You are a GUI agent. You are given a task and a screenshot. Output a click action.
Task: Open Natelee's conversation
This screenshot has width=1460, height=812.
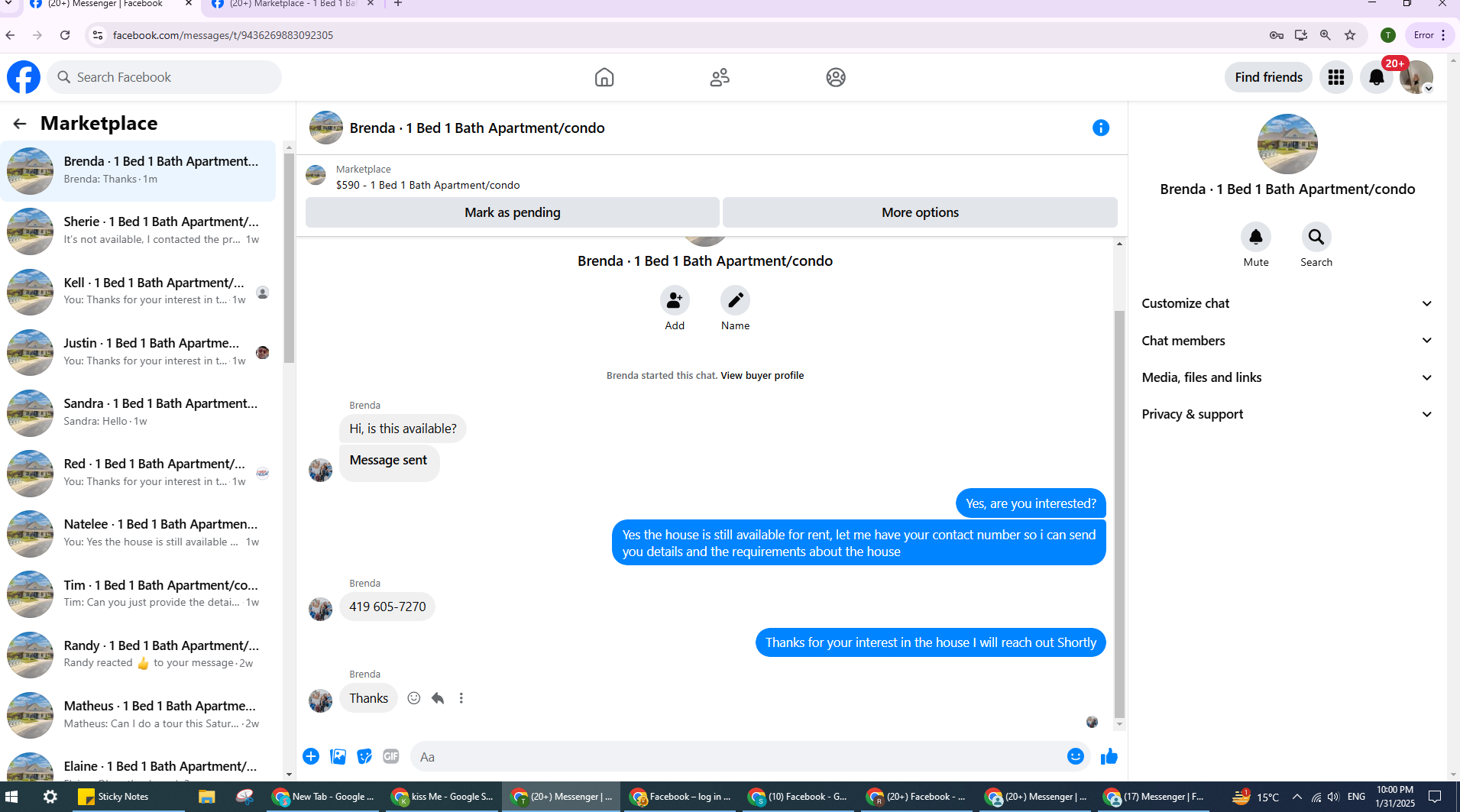click(138, 533)
